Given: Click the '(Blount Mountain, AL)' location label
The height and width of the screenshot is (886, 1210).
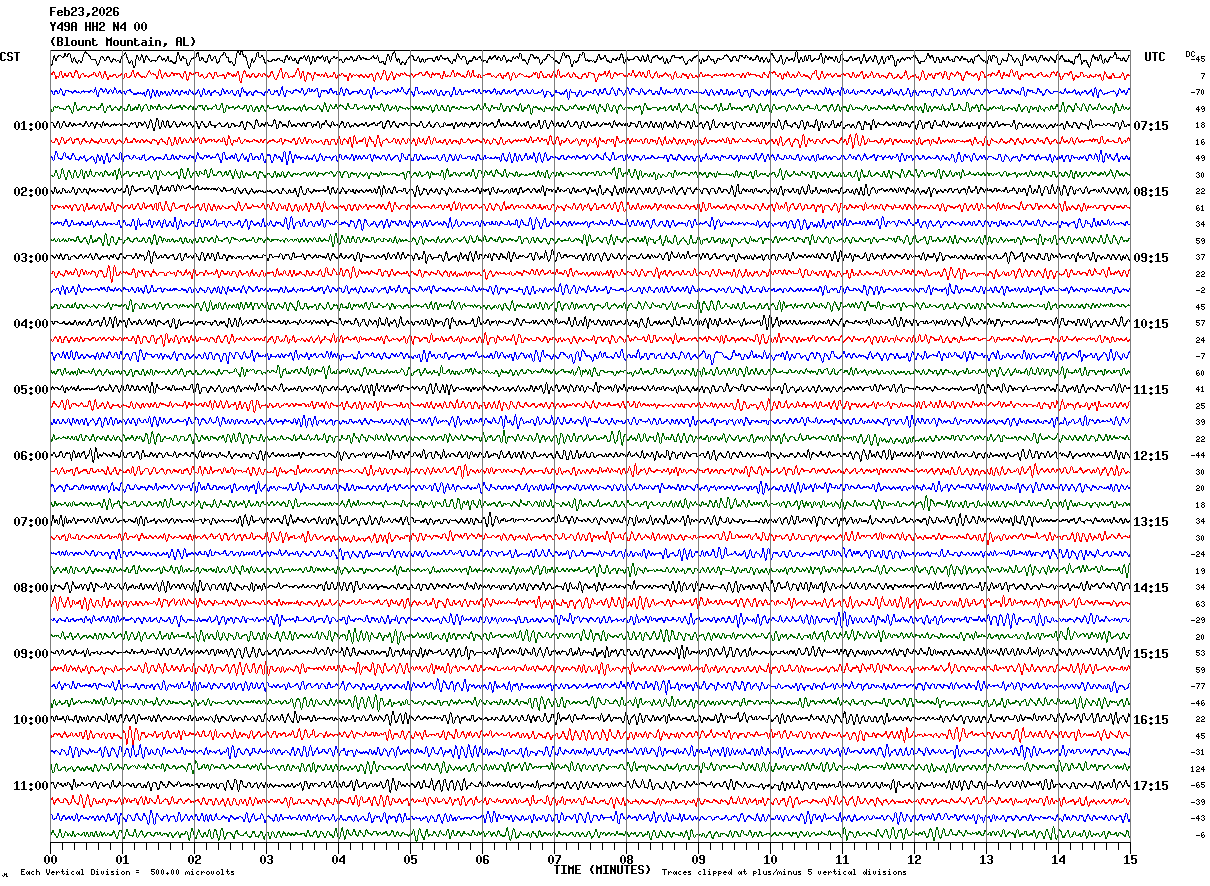Looking at the screenshot, I should pyautogui.click(x=123, y=42).
